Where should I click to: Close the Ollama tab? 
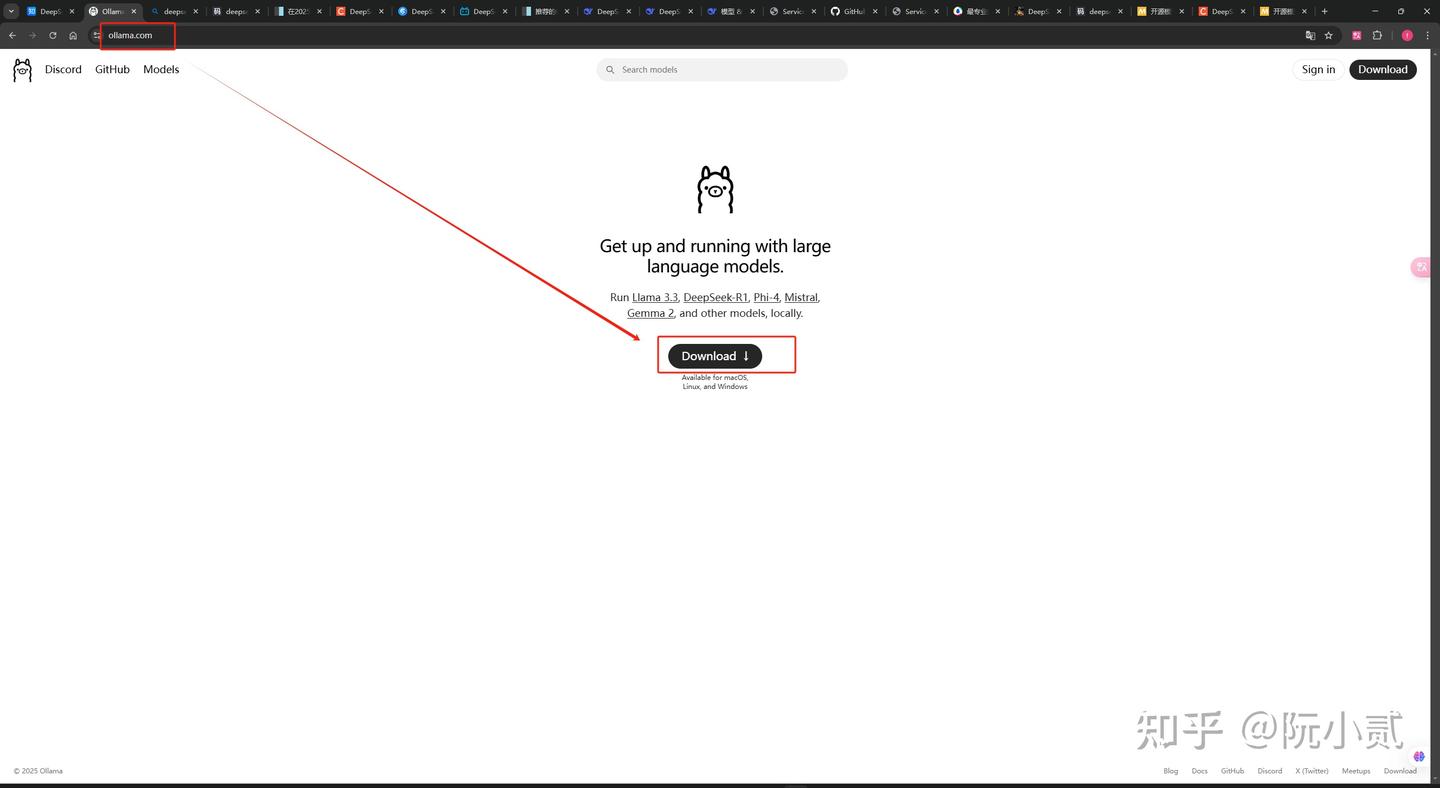click(x=134, y=11)
